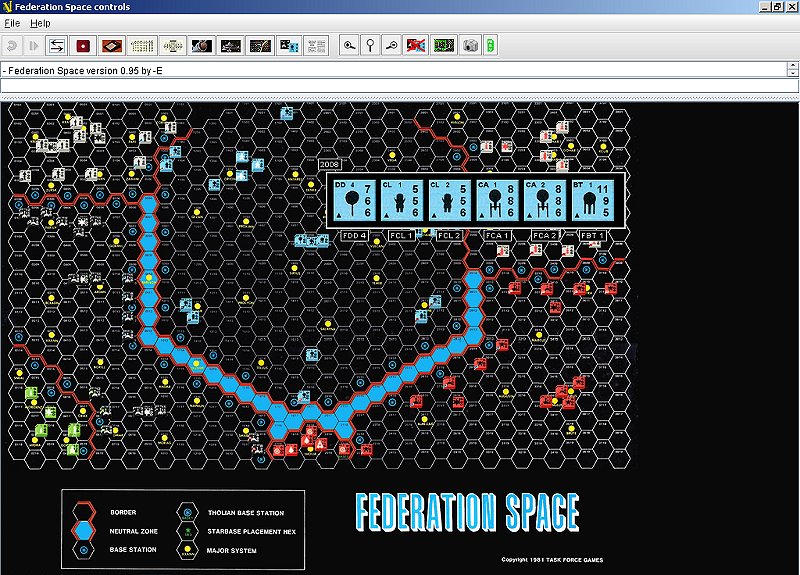
Task: Click the FCA 1 label
Action: coord(497,236)
